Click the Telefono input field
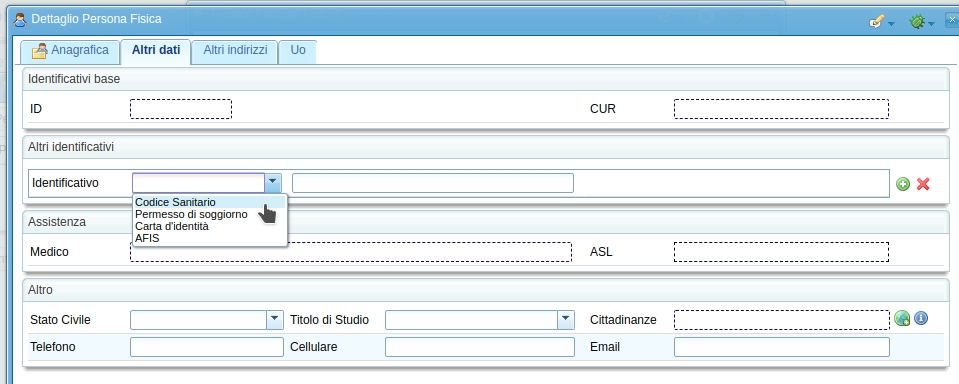 point(207,347)
